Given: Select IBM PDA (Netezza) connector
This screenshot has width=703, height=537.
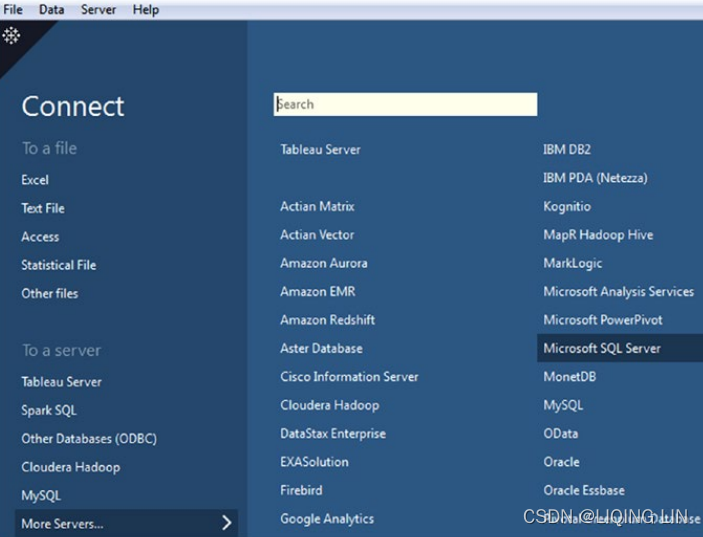Looking at the screenshot, I should [x=595, y=178].
